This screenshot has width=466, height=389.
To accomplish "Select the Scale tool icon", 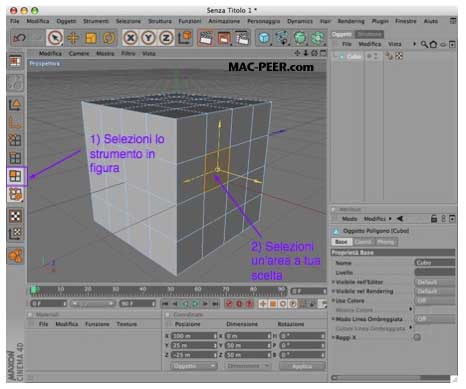I will [x=90, y=38].
